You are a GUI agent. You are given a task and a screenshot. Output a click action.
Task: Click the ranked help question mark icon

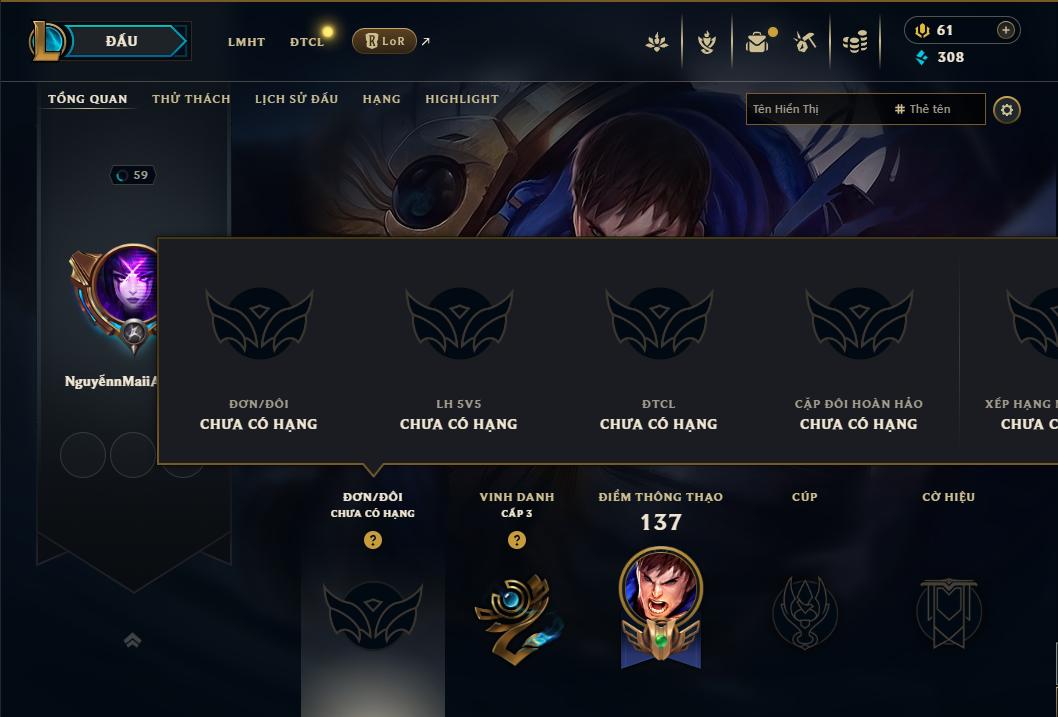click(x=372, y=540)
